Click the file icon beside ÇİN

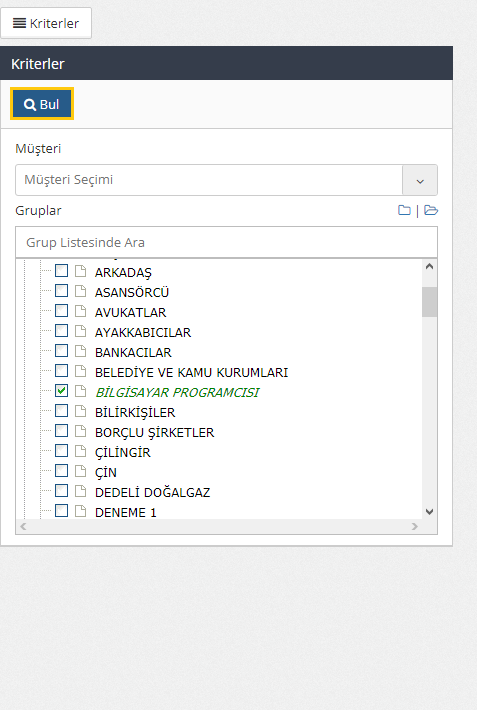81,470
